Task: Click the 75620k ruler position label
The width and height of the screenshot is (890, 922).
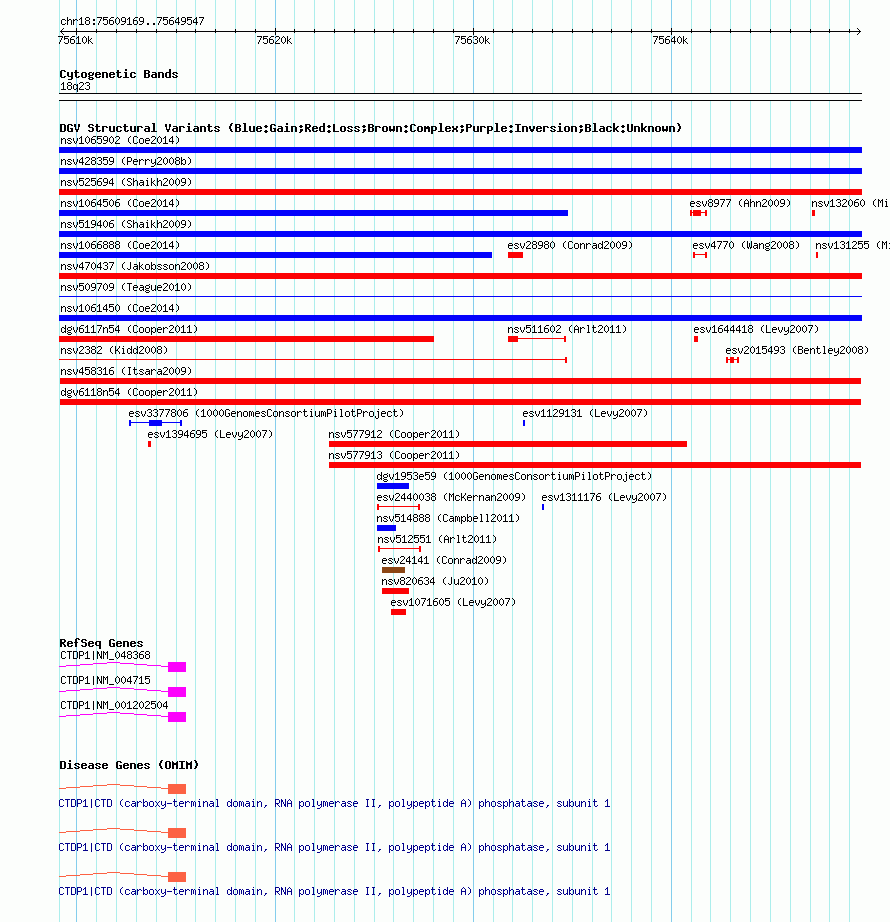Action: [x=274, y=41]
